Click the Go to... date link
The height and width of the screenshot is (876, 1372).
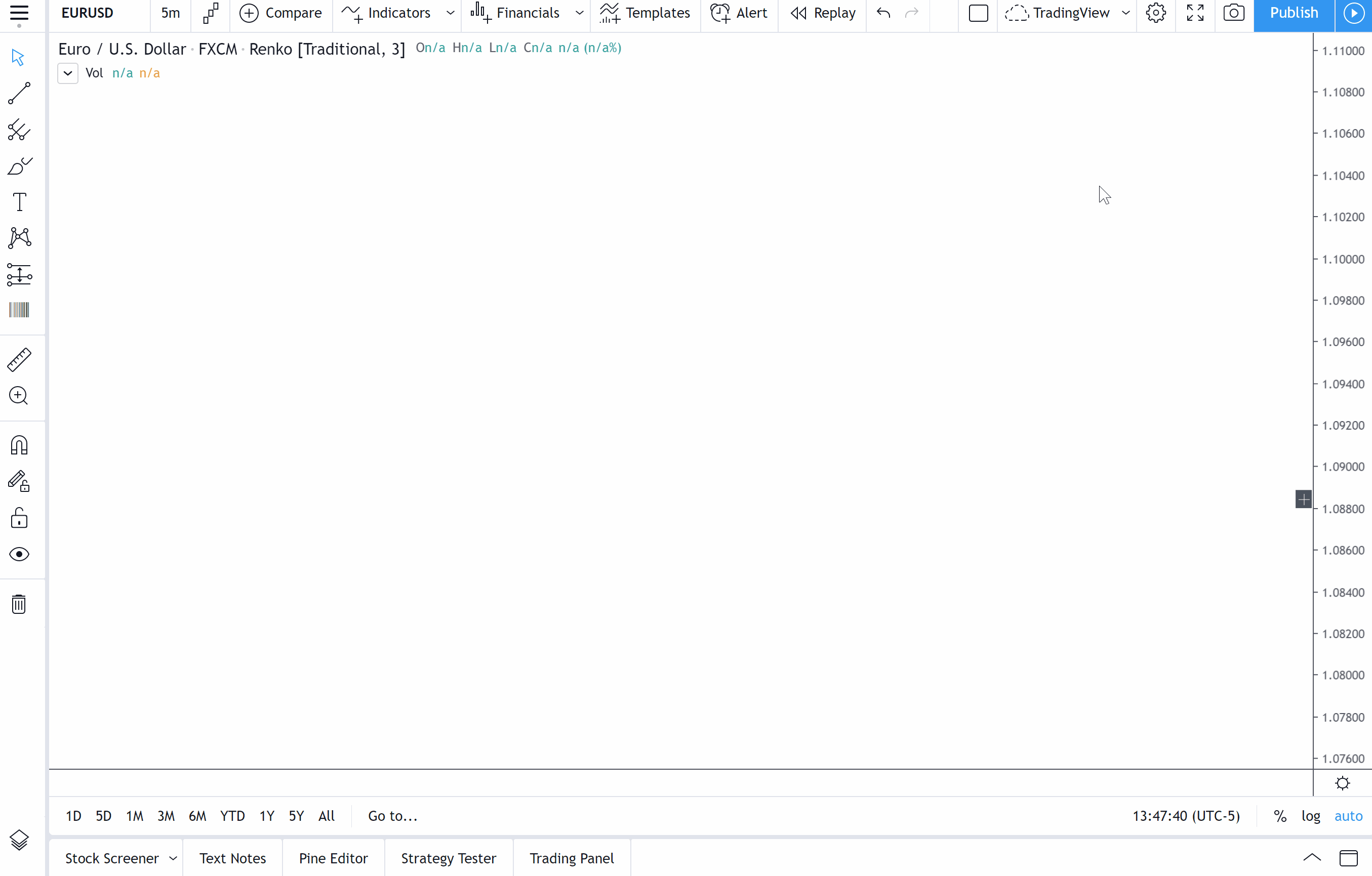point(392,816)
